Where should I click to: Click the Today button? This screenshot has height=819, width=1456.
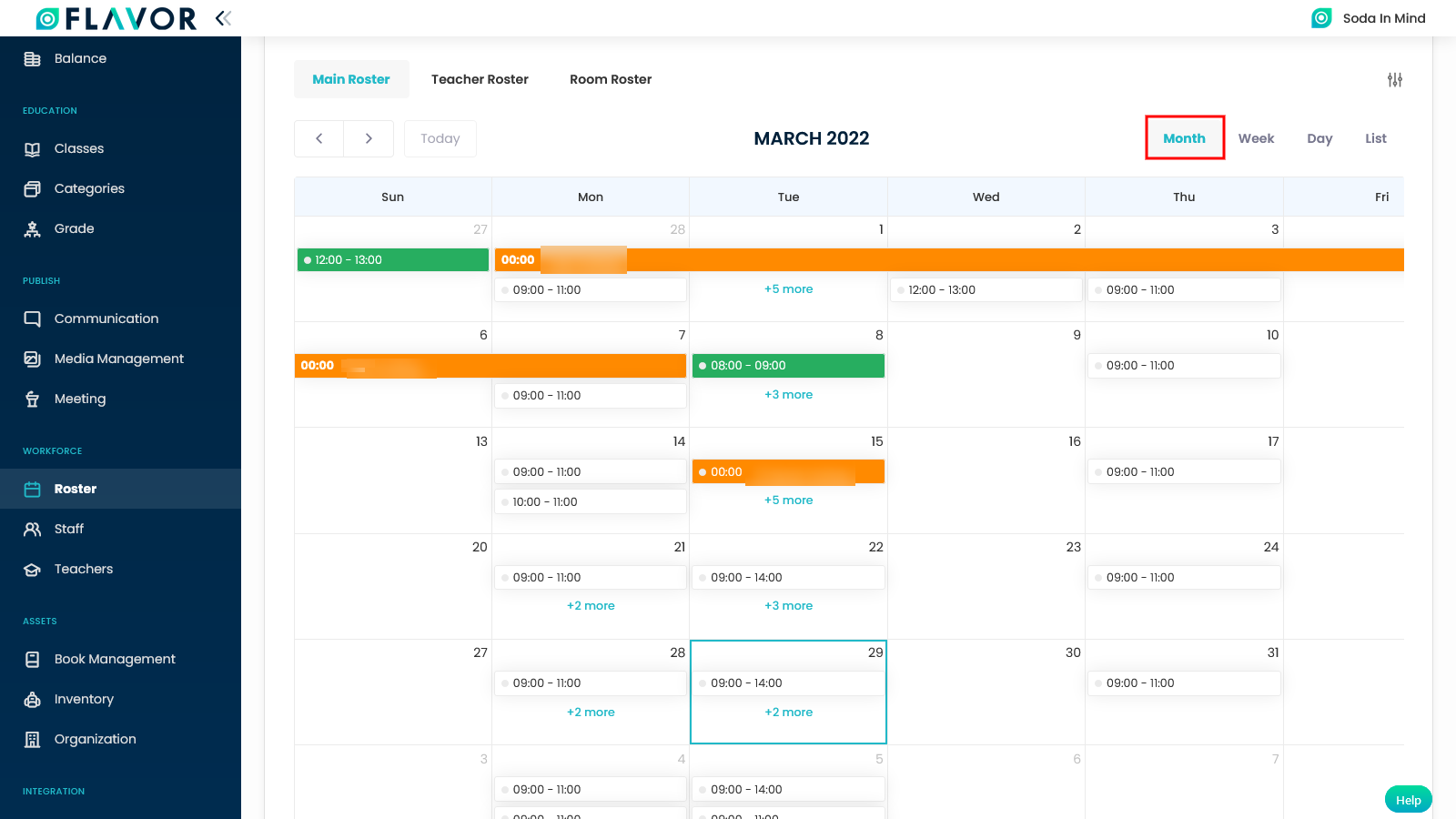tap(440, 138)
